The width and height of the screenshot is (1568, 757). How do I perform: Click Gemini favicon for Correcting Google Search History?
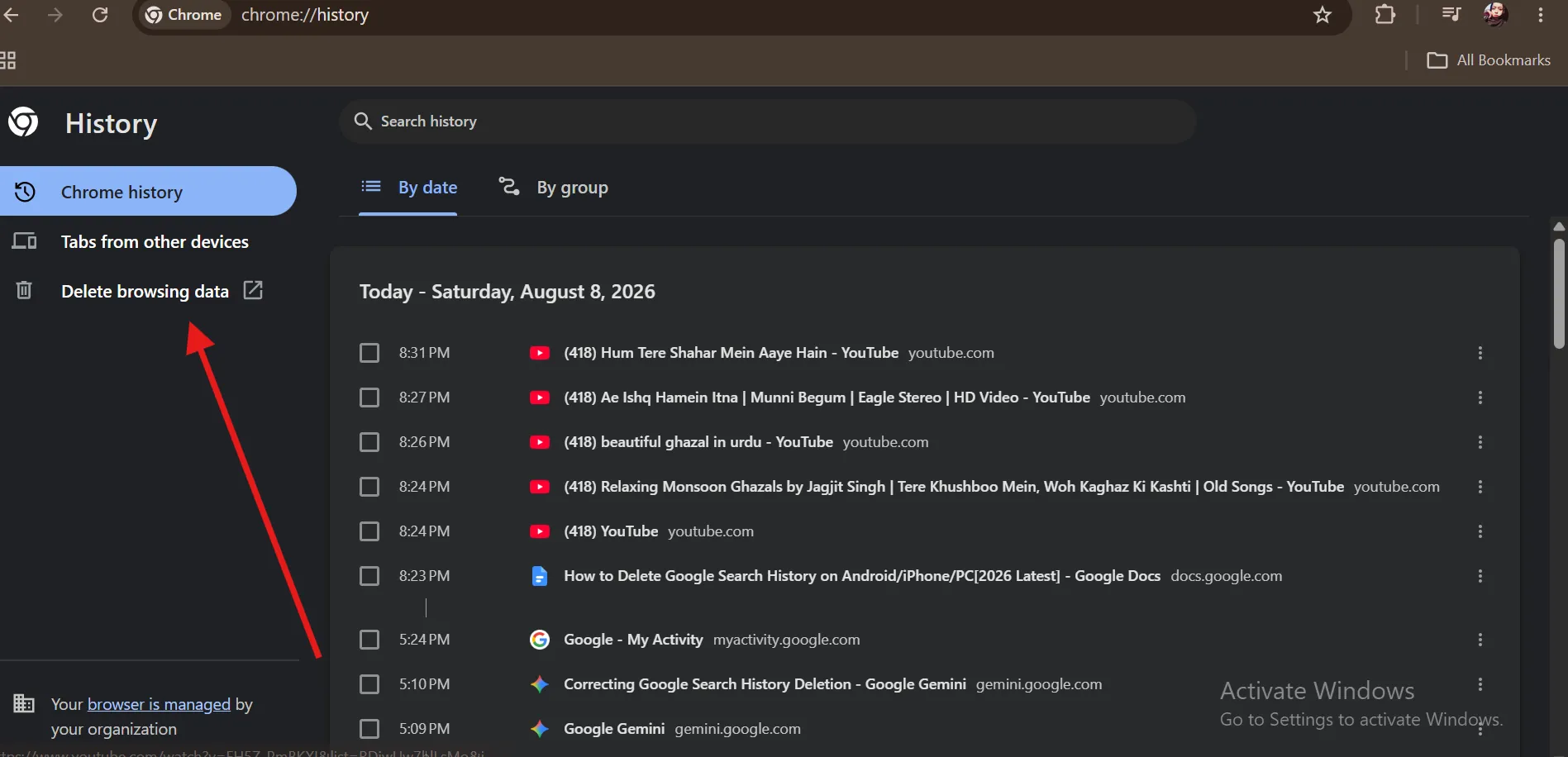coord(540,684)
